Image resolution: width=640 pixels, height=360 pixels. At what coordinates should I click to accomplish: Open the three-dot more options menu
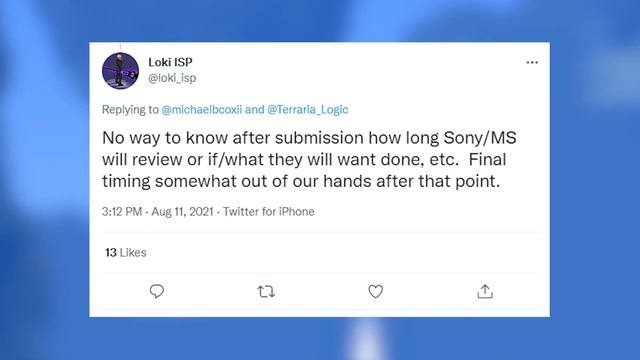[x=532, y=62]
